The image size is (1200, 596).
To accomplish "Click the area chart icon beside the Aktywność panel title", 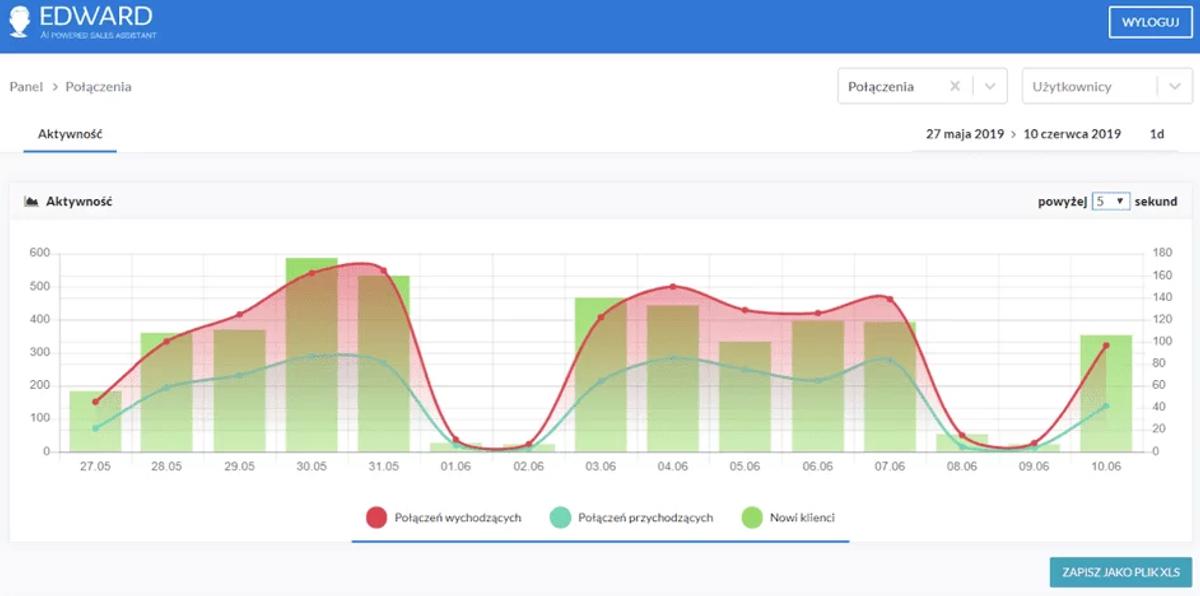I will [31, 201].
